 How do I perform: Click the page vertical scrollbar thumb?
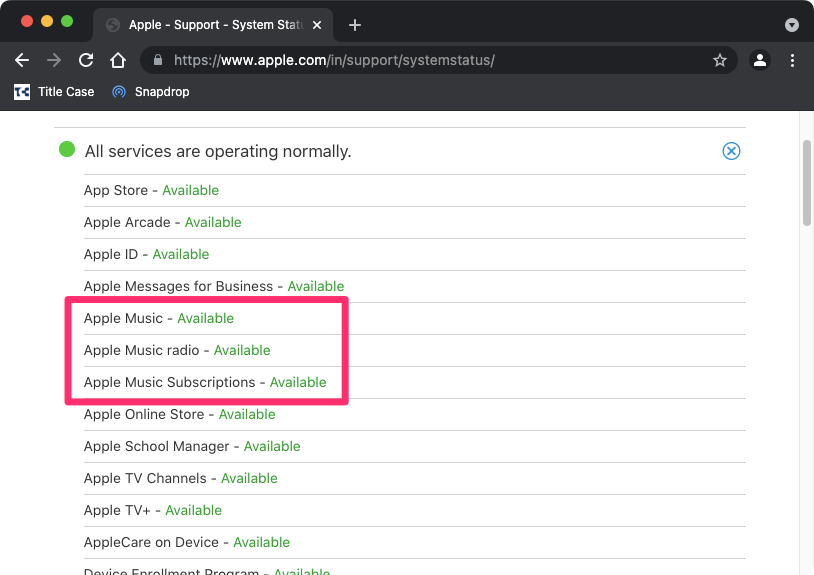pos(807,183)
